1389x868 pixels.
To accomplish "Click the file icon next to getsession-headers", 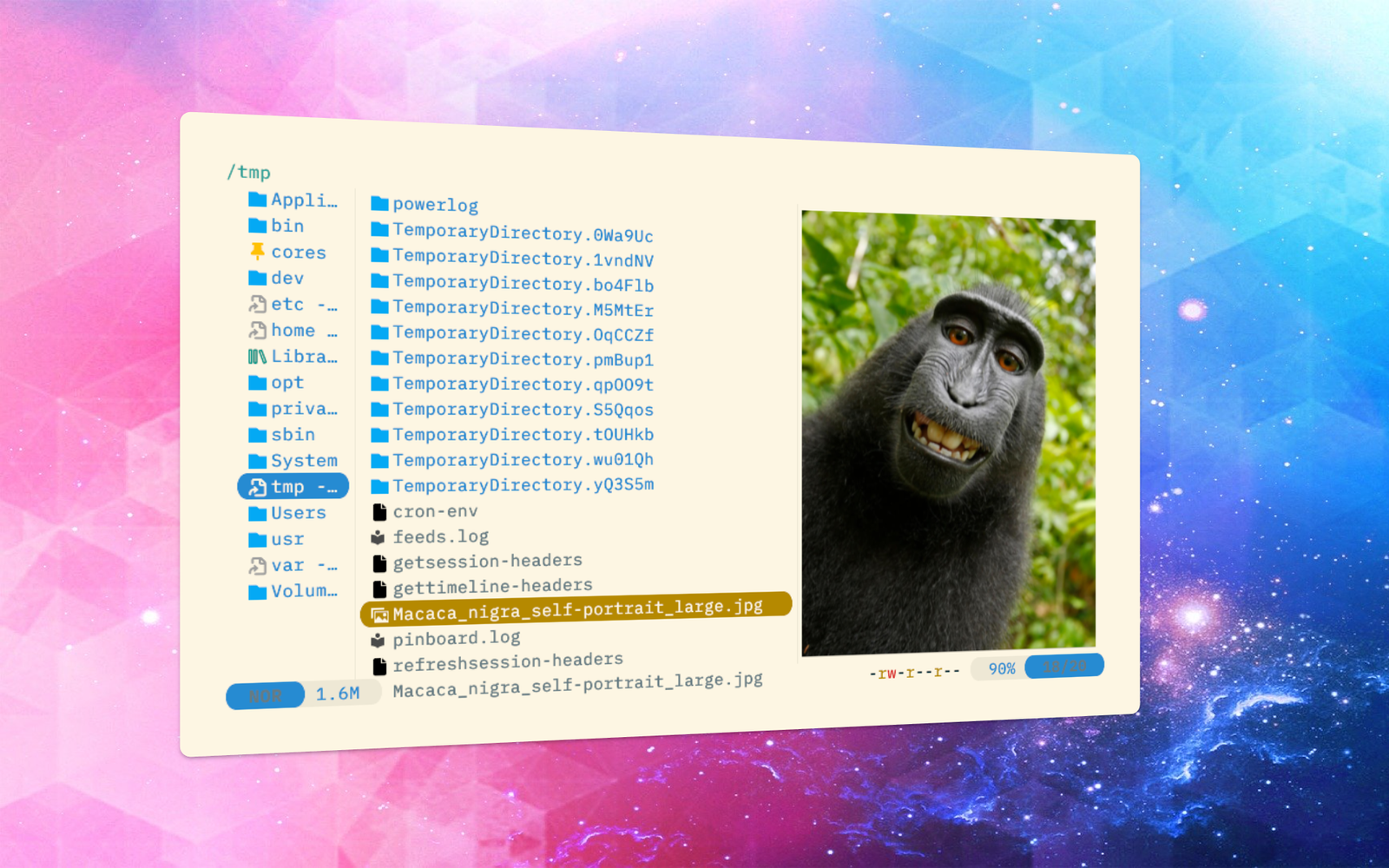I will click(x=379, y=563).
